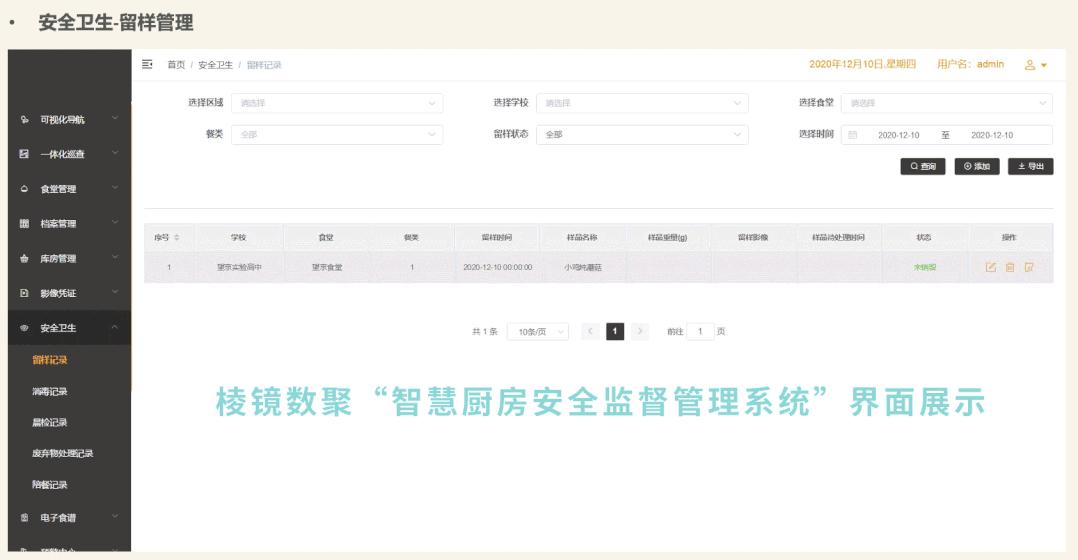Click the 一体化巡查 sidebar icon
The image size is (1078, 560).
pos(24,154)
